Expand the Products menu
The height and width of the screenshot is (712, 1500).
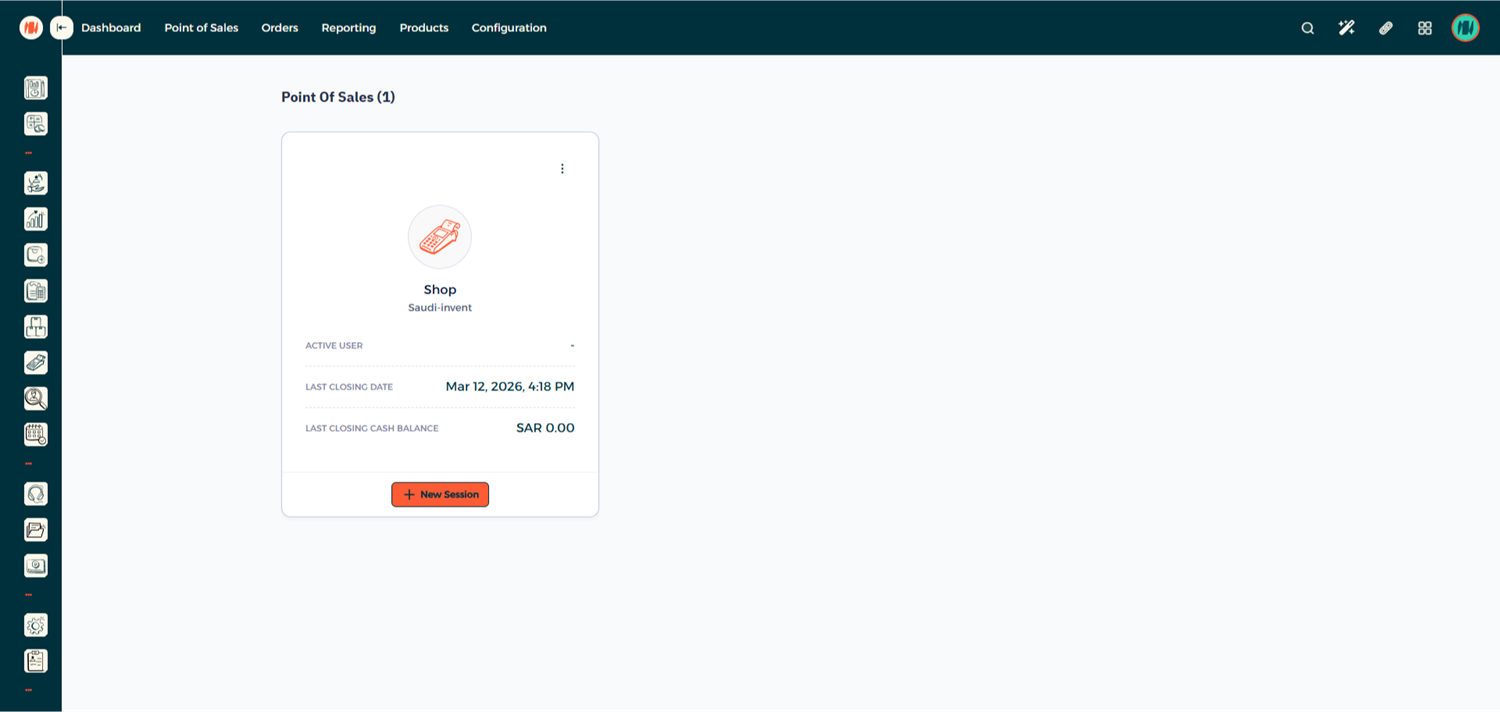[424, 28]
